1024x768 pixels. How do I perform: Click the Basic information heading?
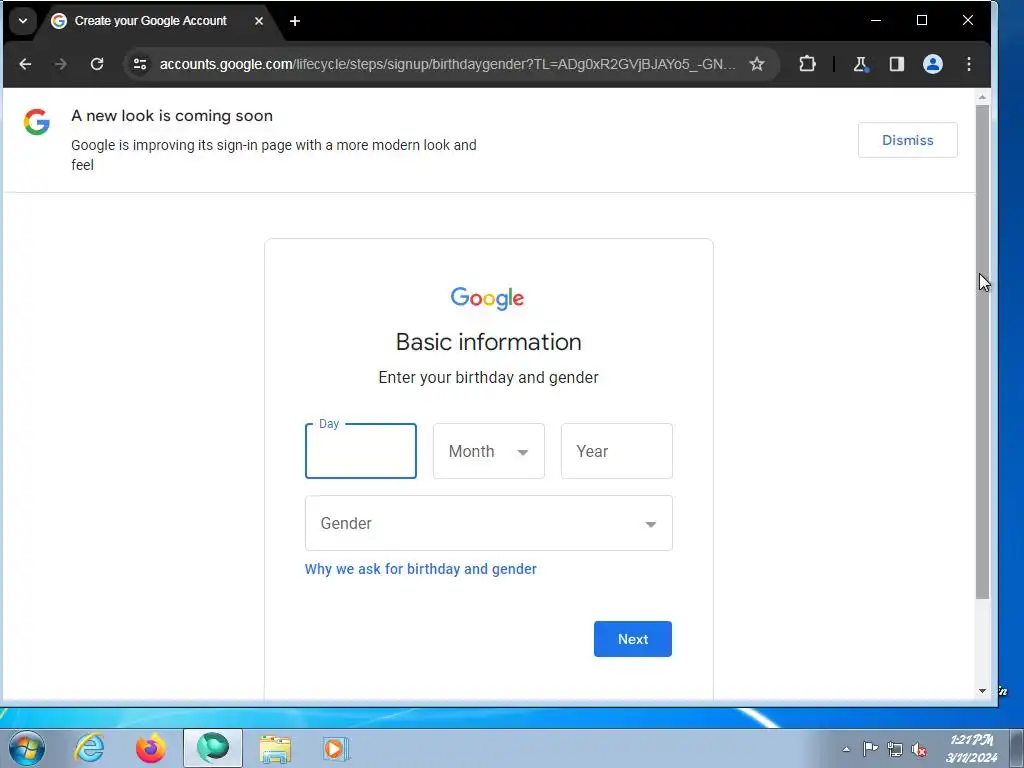click(x=488, y=342)
